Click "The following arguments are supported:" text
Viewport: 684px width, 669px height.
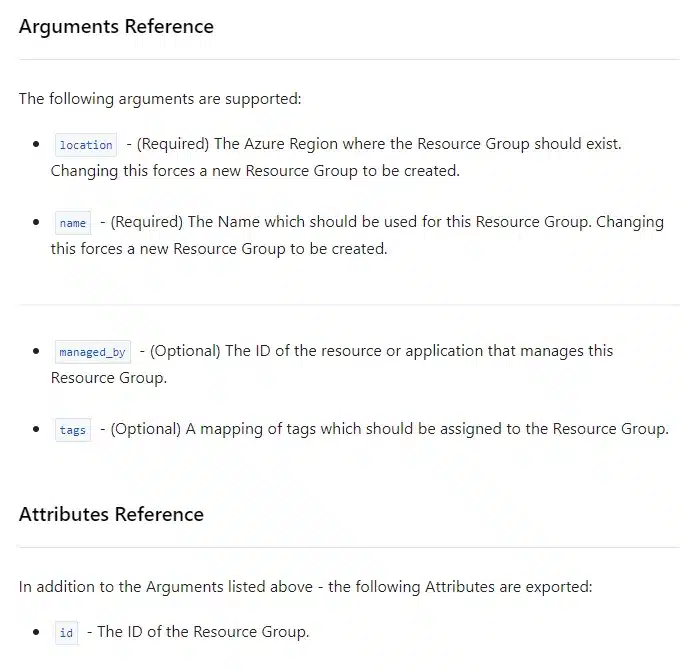click(x=160, y=98)
